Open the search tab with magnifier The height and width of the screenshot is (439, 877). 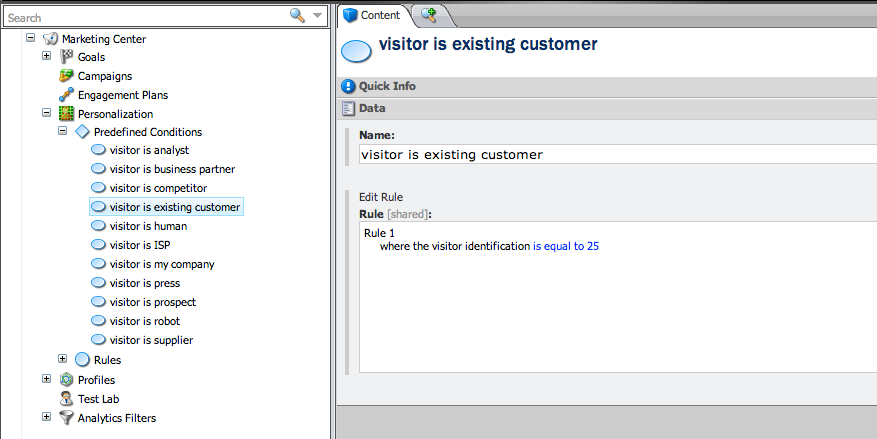429,16
